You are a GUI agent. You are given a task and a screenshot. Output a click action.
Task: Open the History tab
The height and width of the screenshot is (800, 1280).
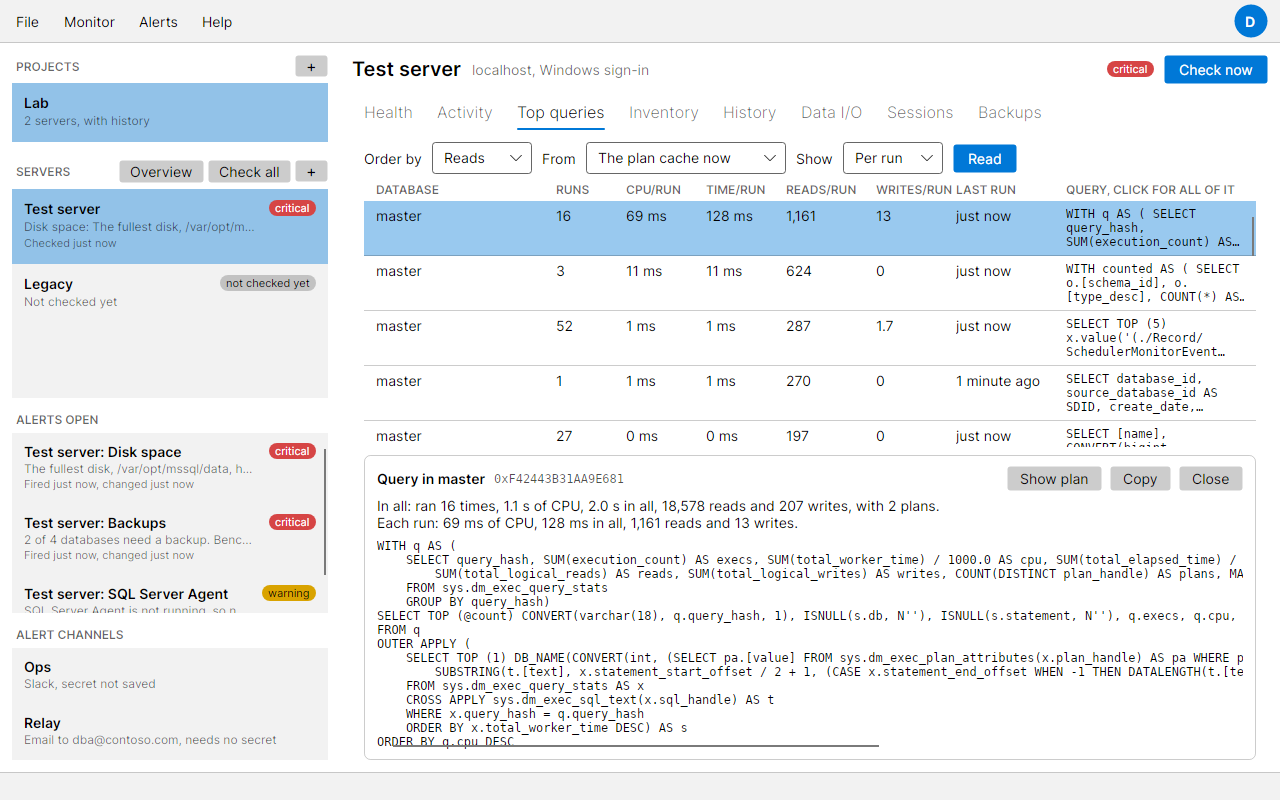(750, 112)
